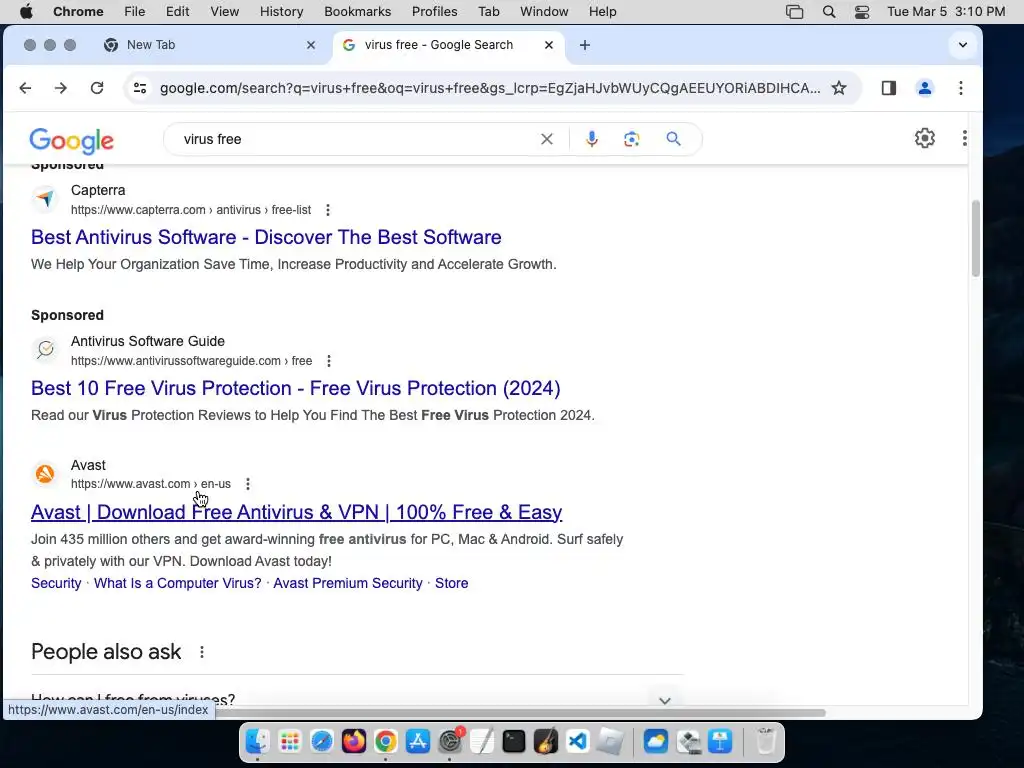Open the Chrome app menu

78,12
